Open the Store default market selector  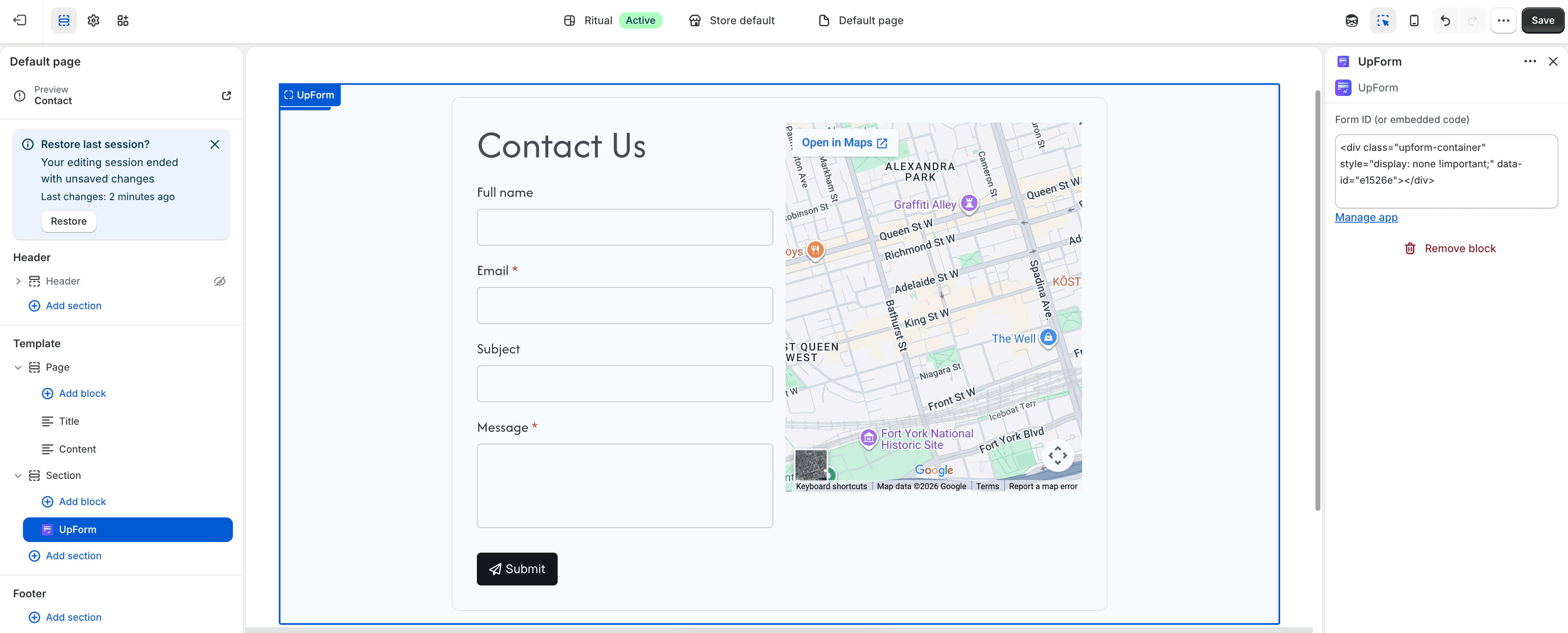pos(732,20)
